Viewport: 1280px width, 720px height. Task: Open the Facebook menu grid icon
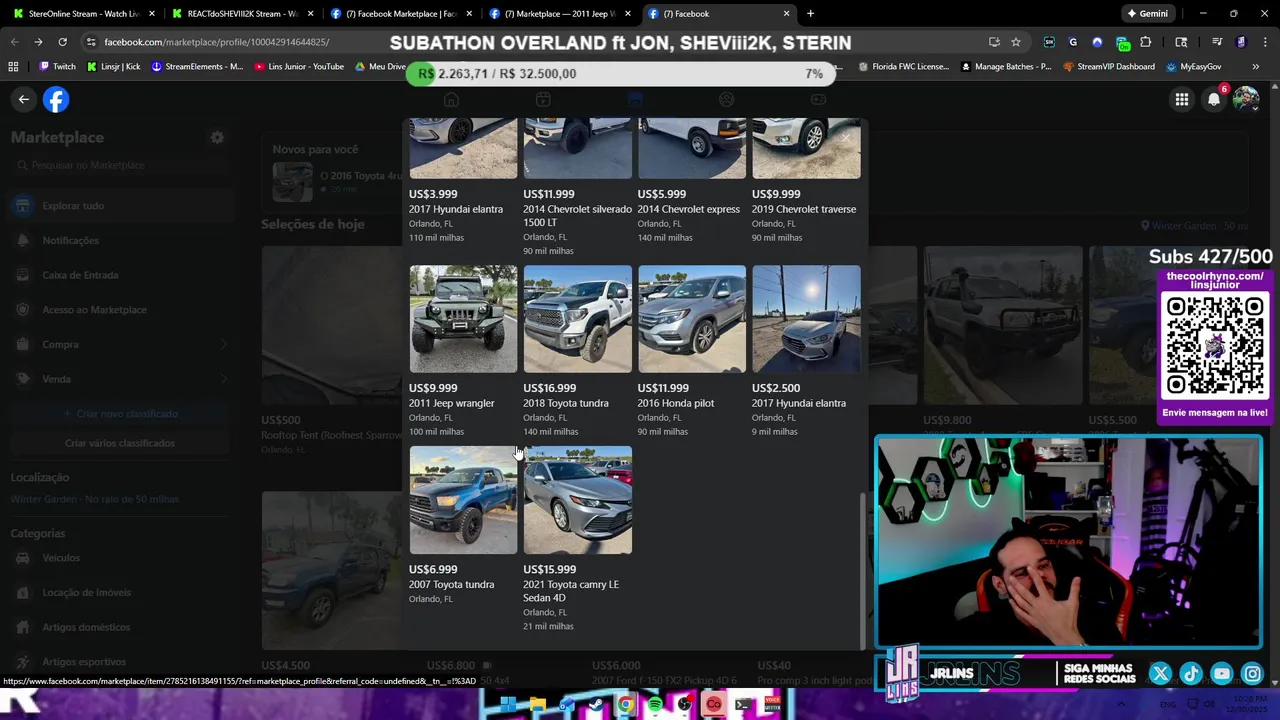(1182, 99)
